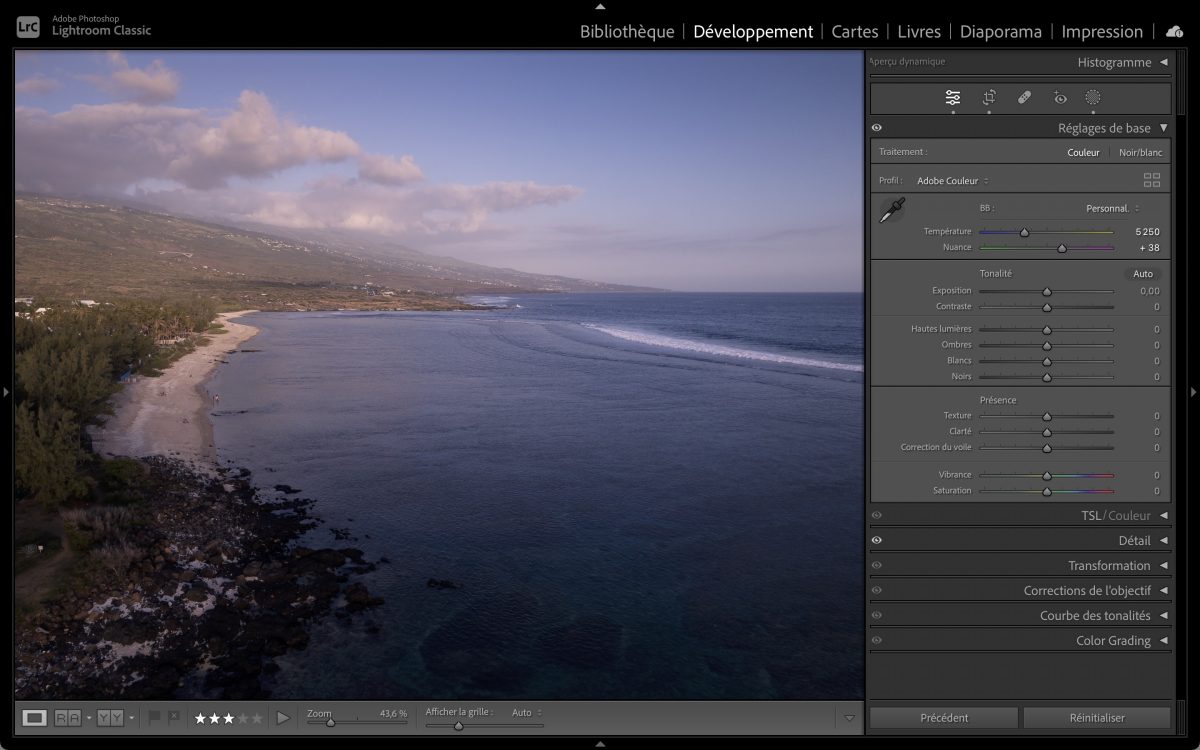Open the BB Personnal. preset dropdown
Image resolution: width=1200 pixels, height=750 pixels.
click(x=1112, y=208)
